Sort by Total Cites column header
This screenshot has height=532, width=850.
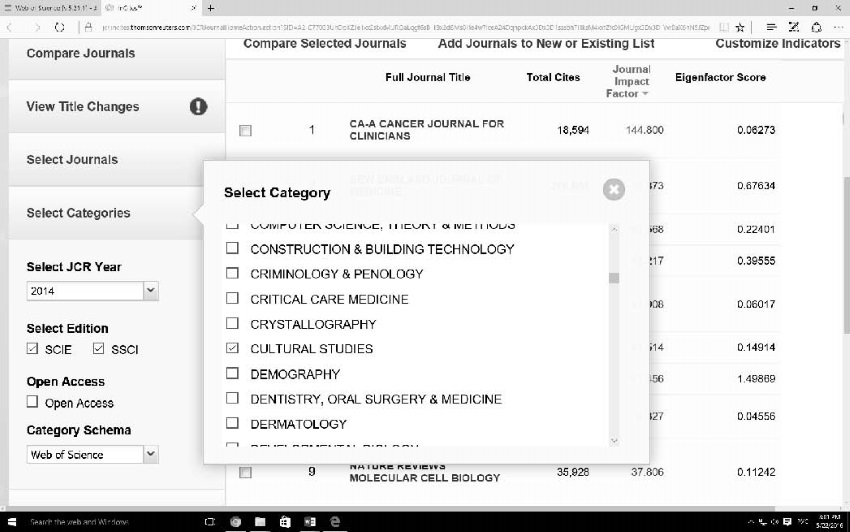point(553,77)
